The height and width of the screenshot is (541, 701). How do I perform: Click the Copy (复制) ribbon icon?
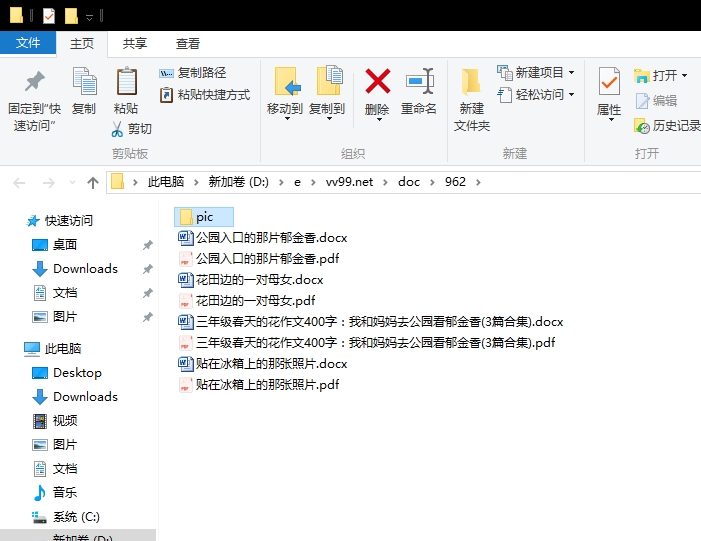click(84, 81)
